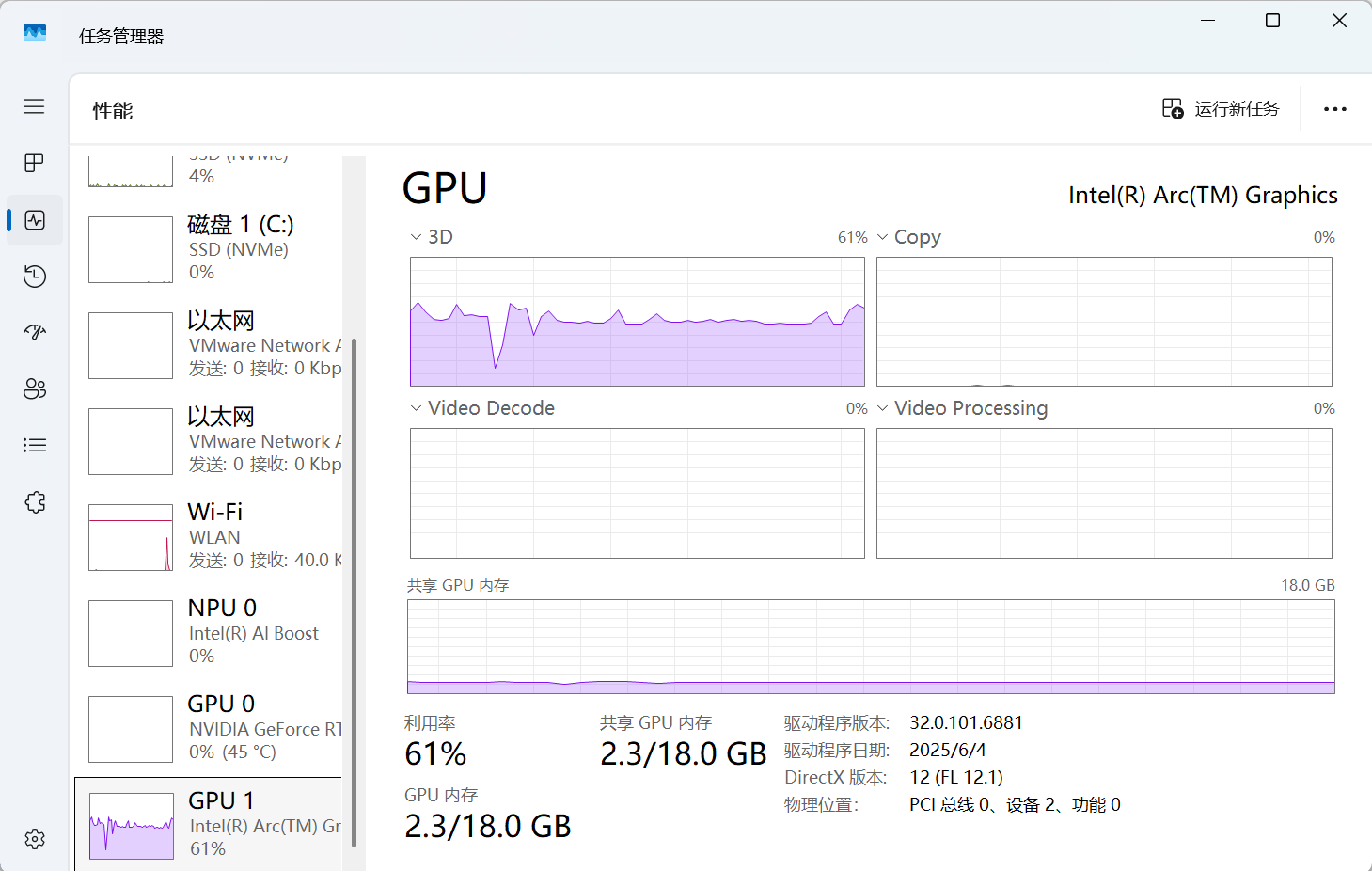The height and width of the screenshot is (871, 1372).
Task: Open the three-dot more options menu
Action: click(x=1334, y=109)
